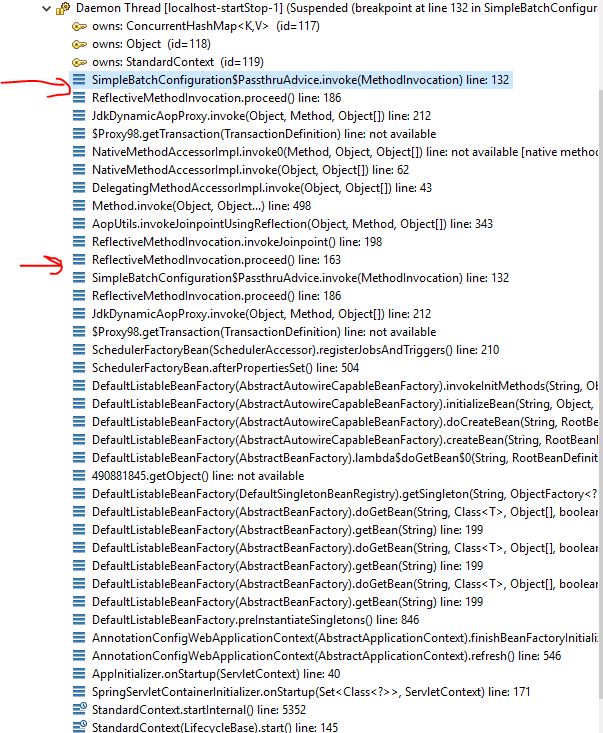Click frame icon beside lambda$doGetBean$0 frame
The width and height of the screenshot is (603, 733).
point(79,458)
